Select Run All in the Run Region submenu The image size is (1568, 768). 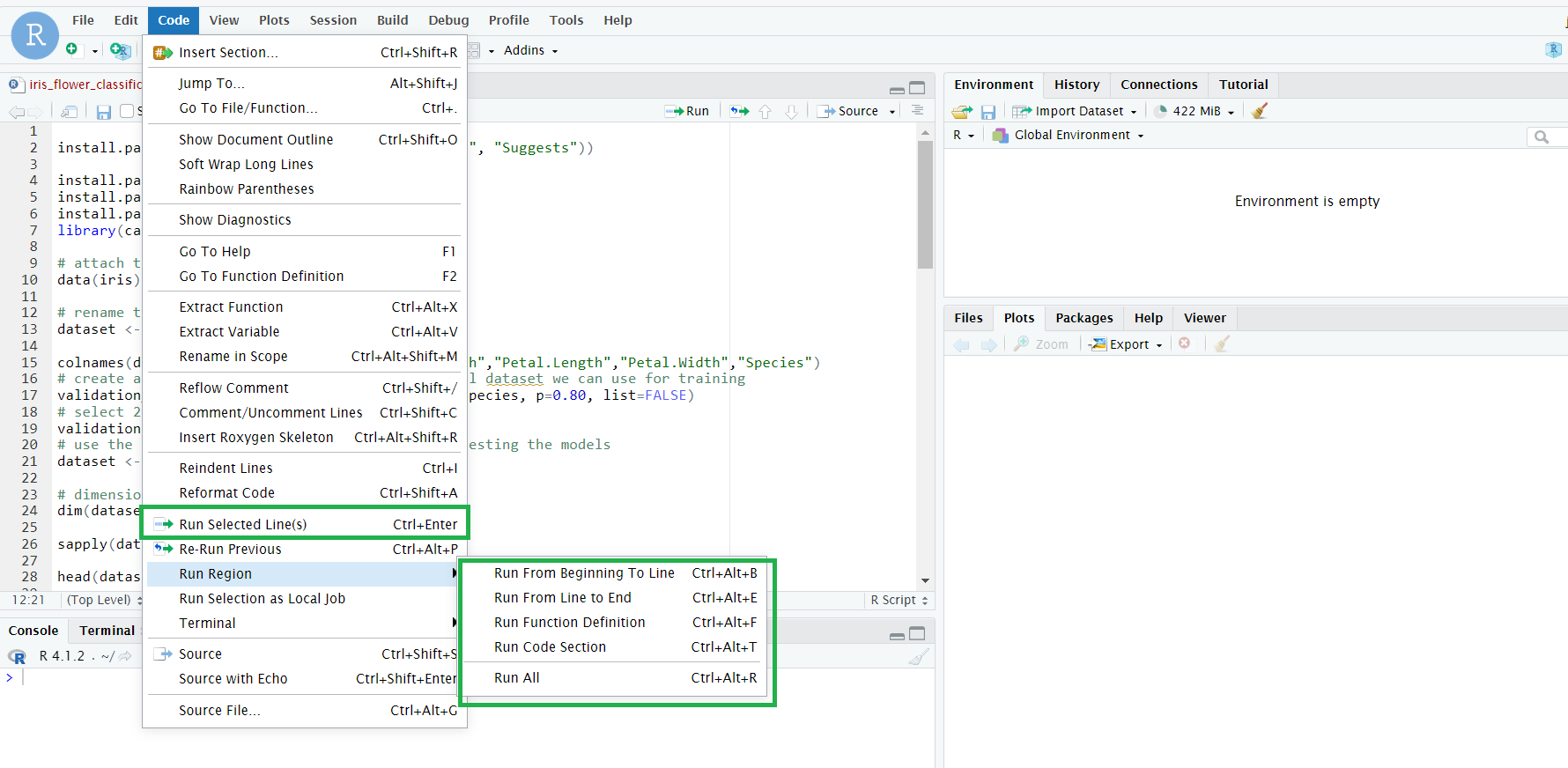coord(615,677)
